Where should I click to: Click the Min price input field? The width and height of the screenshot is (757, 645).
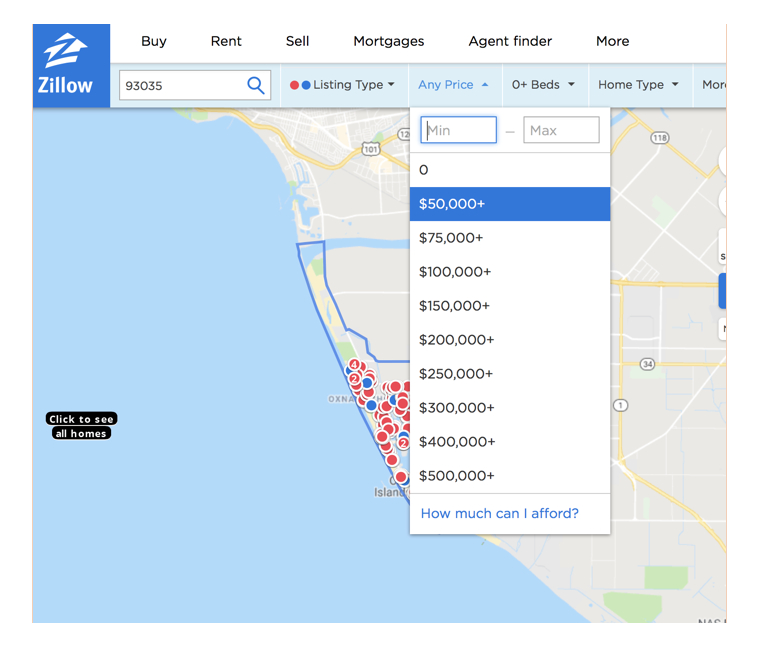[x=459, y=130]
